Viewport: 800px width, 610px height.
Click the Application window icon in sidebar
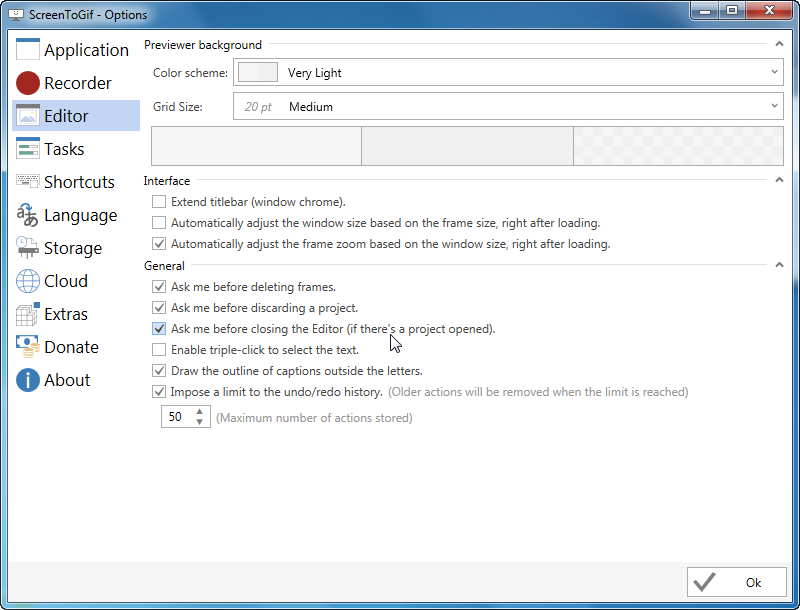[28, 49]
